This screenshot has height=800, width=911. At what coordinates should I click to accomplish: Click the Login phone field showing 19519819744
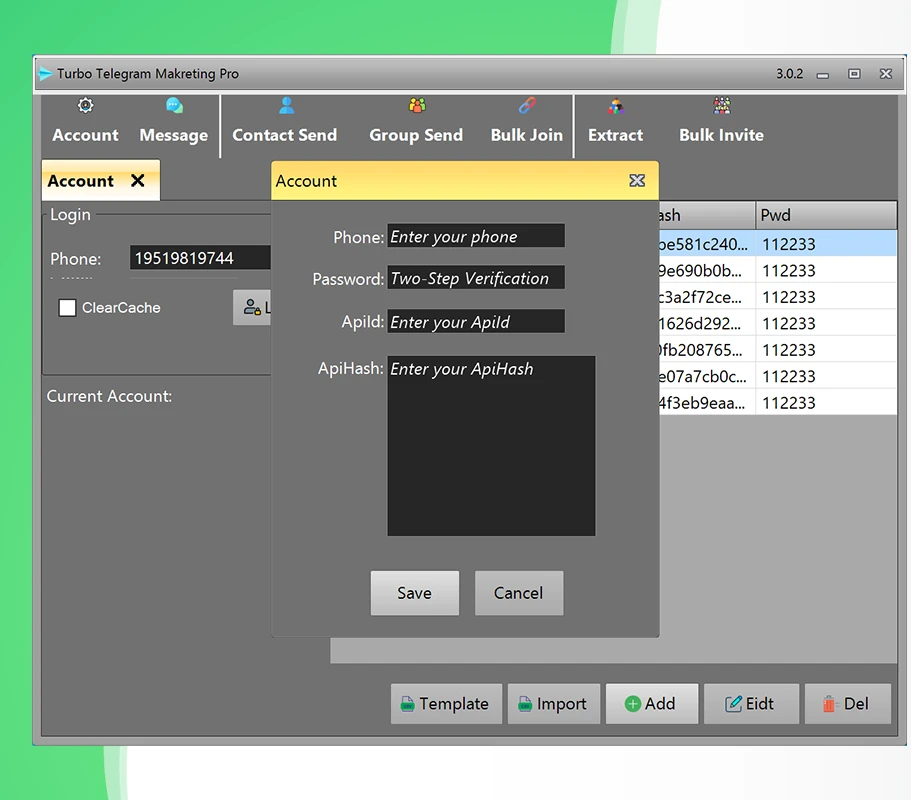click(200, 257)
